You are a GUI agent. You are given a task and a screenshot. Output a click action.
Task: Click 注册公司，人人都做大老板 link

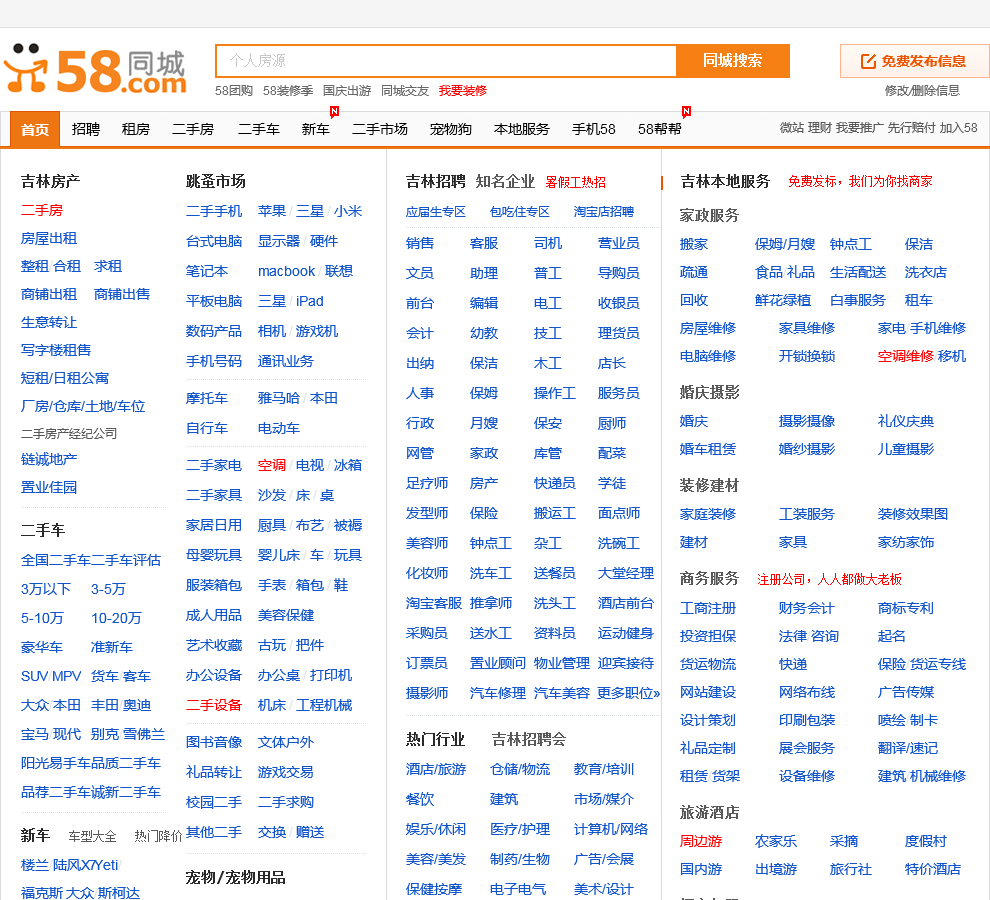tap(829, 579)
